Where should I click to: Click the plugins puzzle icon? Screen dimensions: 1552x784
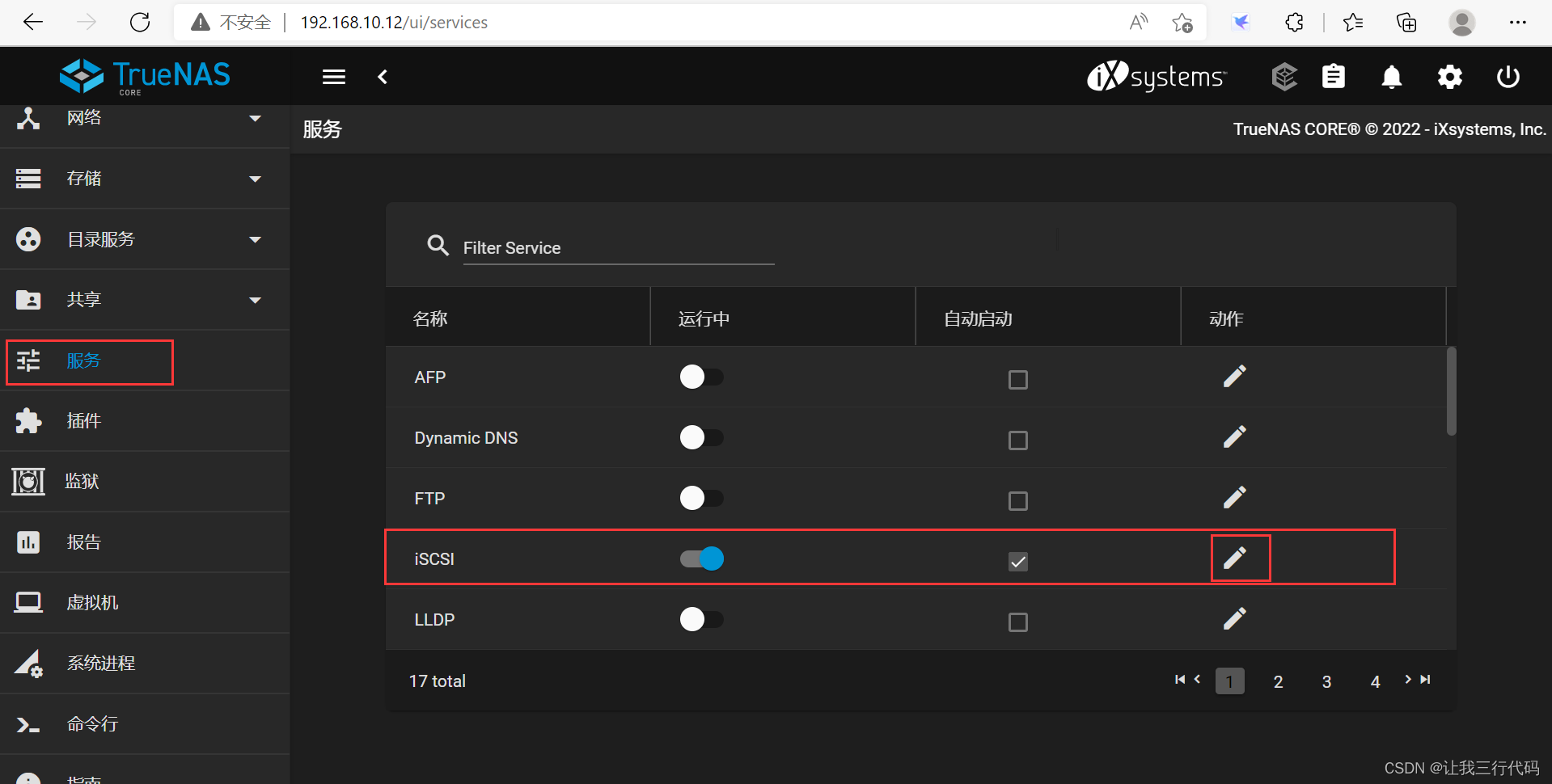coord(28,421)
